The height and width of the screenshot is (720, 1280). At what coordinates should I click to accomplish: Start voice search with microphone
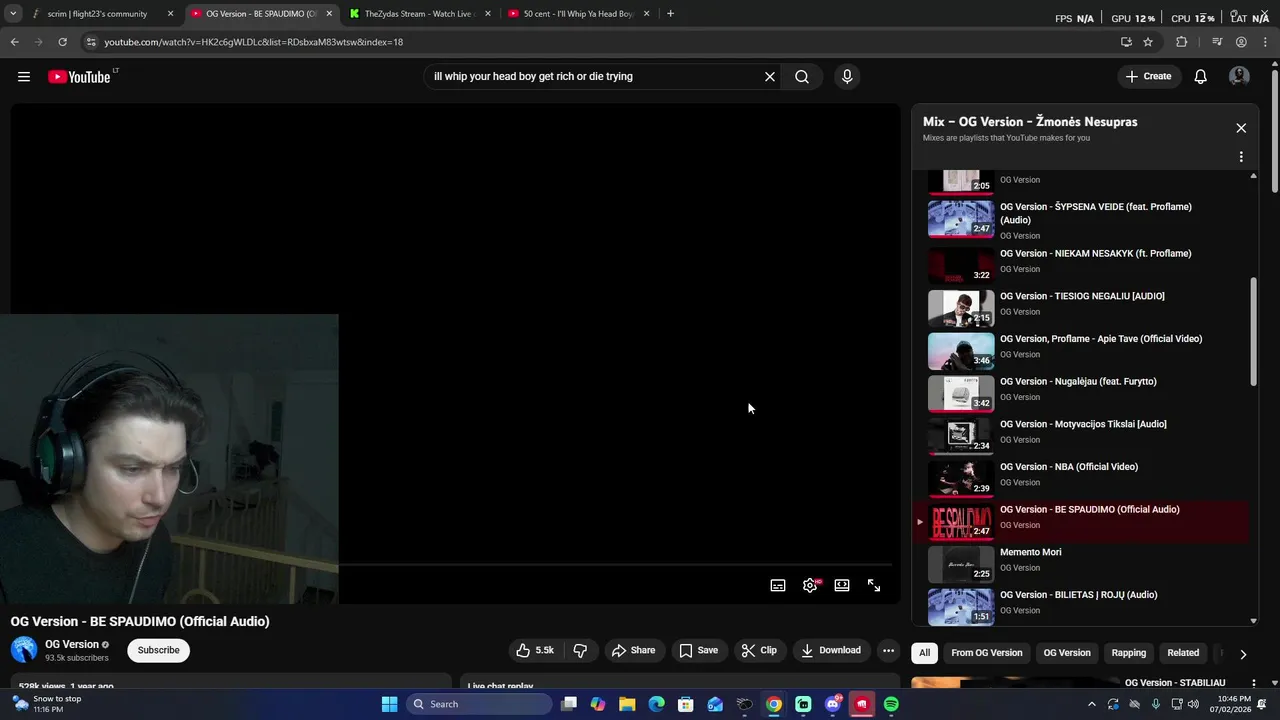click(x=847, y=77)
